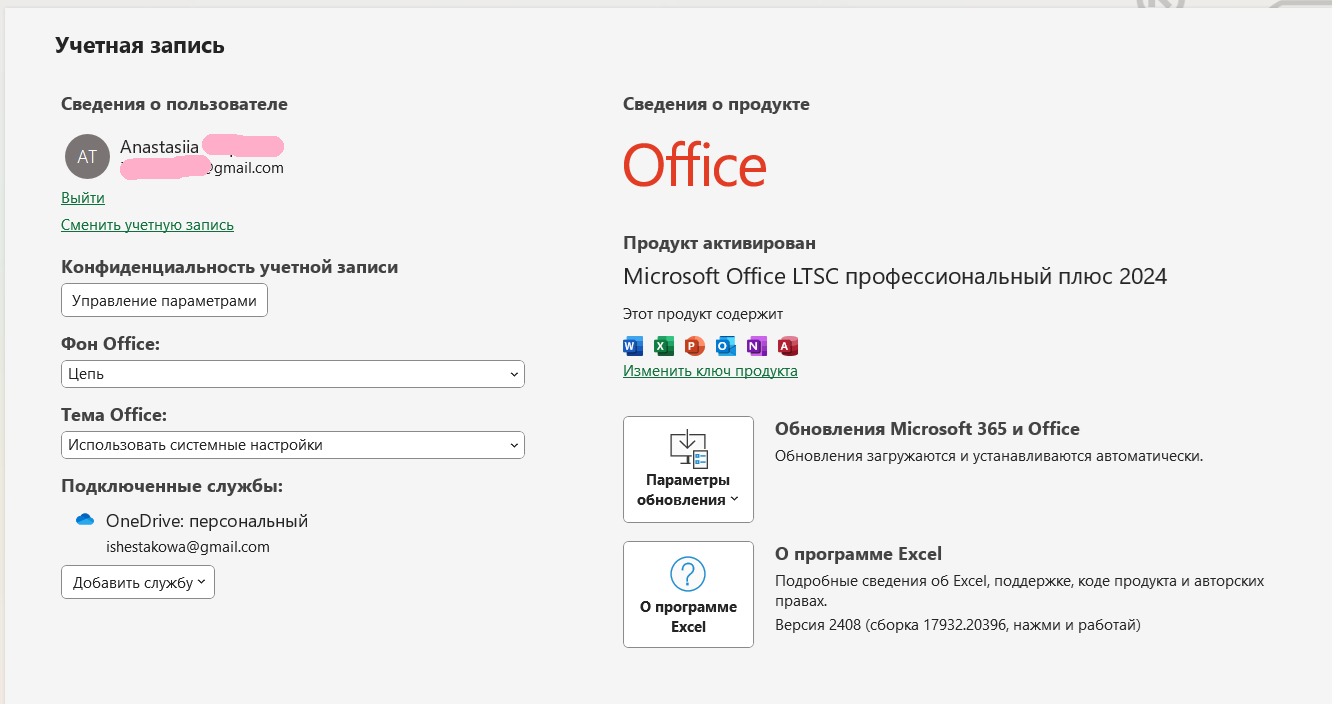Click О программе Excel heading text

(x=858, y=554)
